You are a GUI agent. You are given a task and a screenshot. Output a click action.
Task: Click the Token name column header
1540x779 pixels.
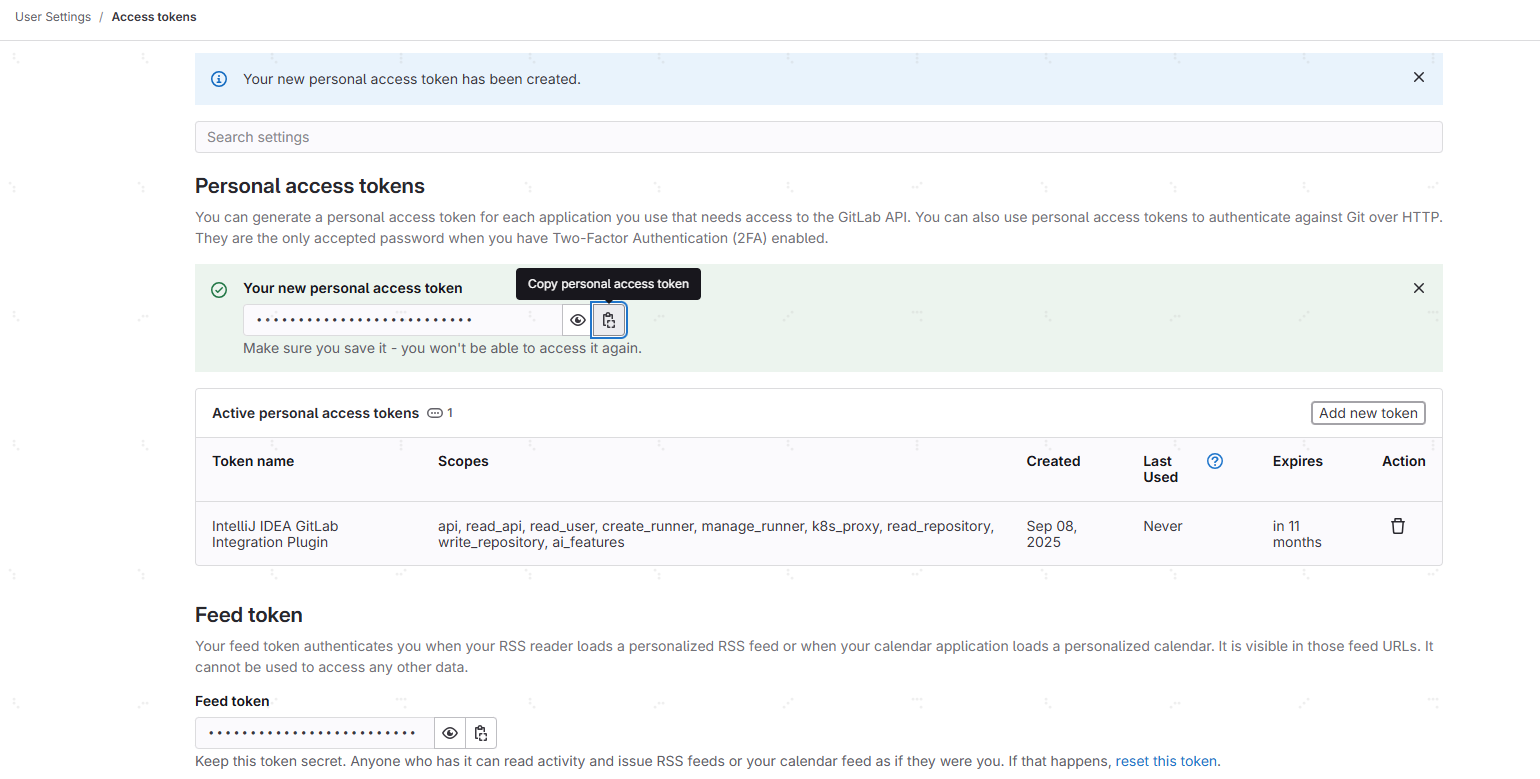[253, 461]
